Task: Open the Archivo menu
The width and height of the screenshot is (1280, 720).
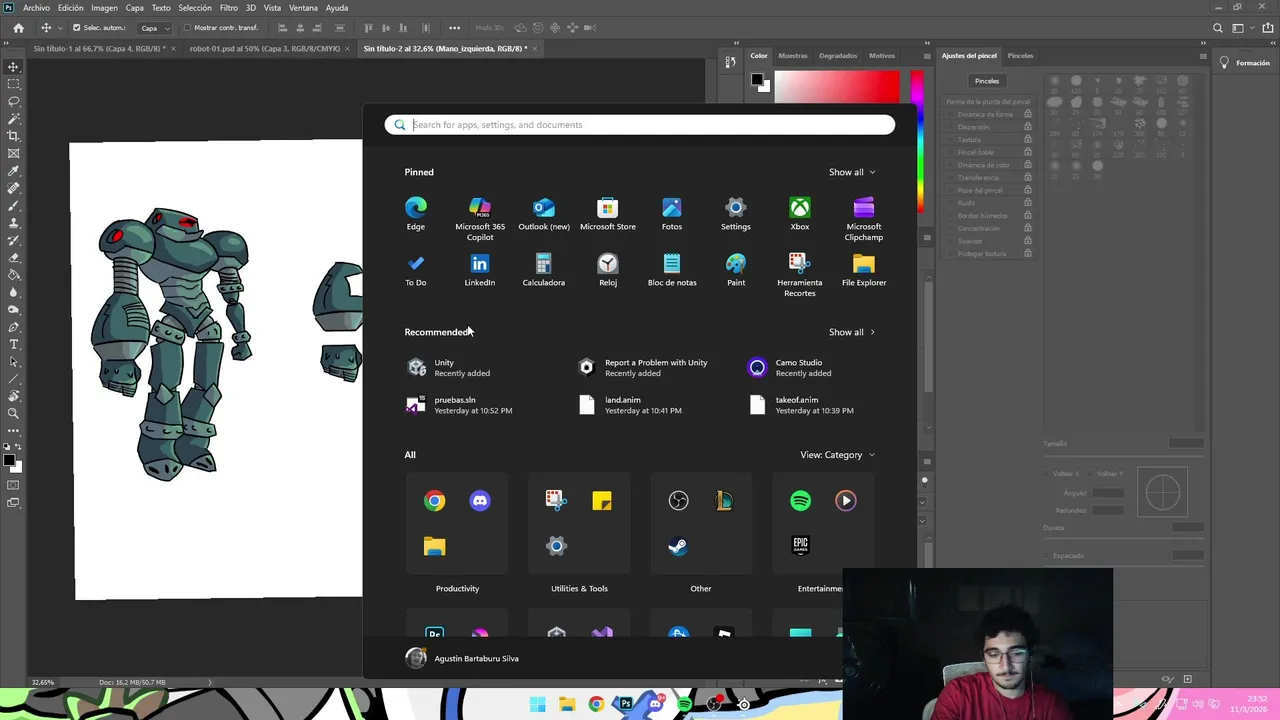Action: [36, 8]
